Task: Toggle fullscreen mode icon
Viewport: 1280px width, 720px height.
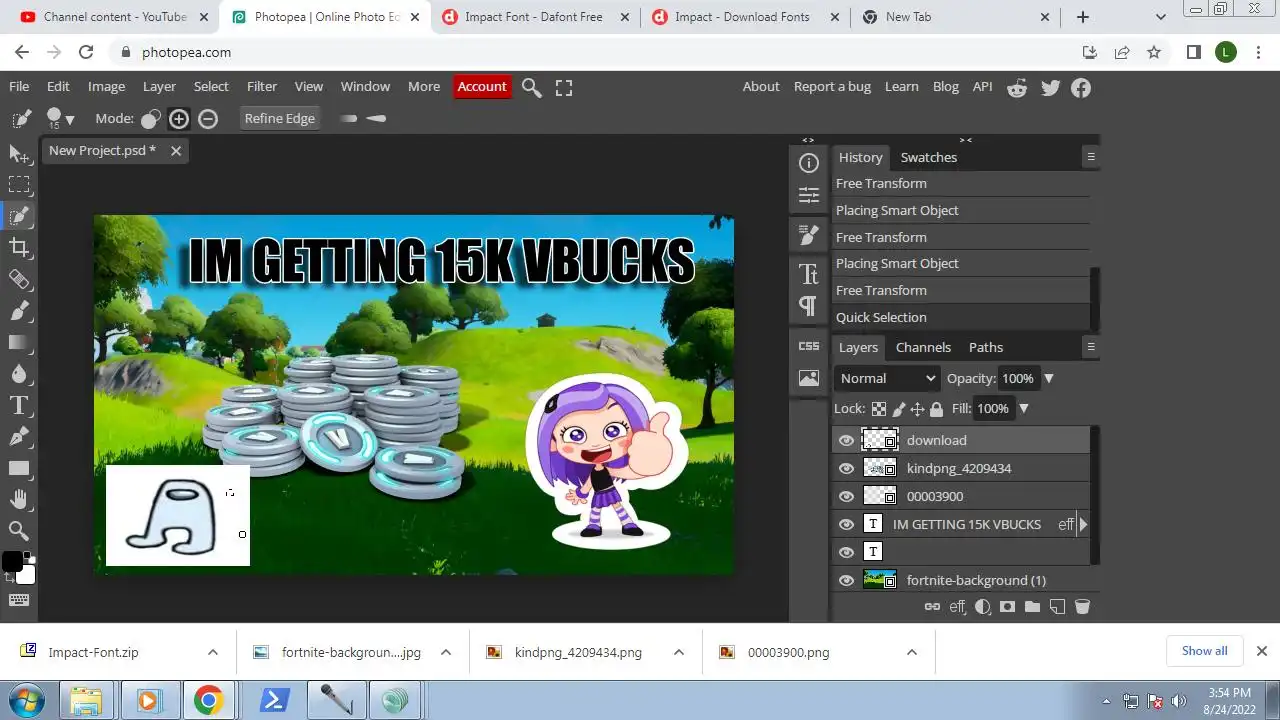Action: point(564,88)
